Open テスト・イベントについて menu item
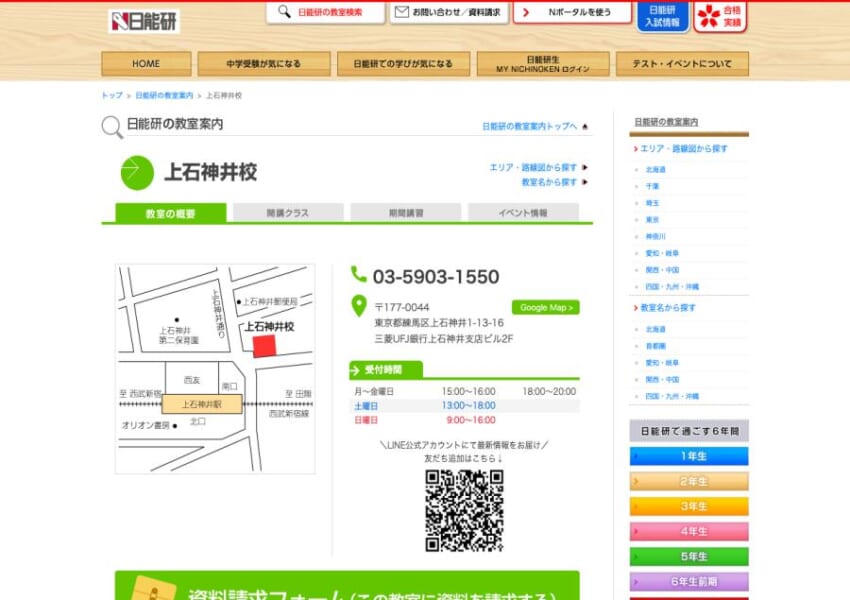 [x=682, y=64]
